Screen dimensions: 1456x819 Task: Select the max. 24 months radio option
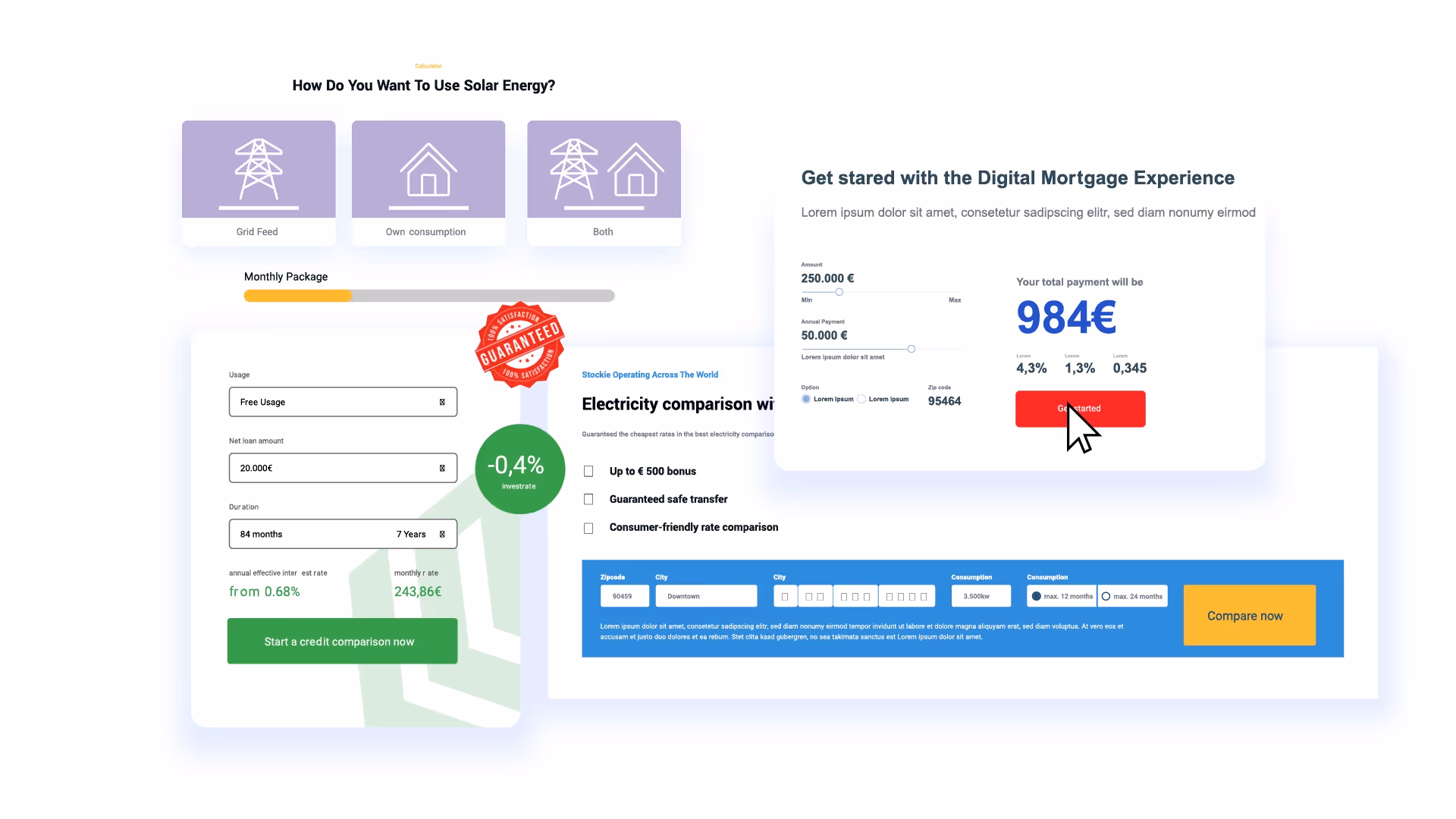point(1106,596)
